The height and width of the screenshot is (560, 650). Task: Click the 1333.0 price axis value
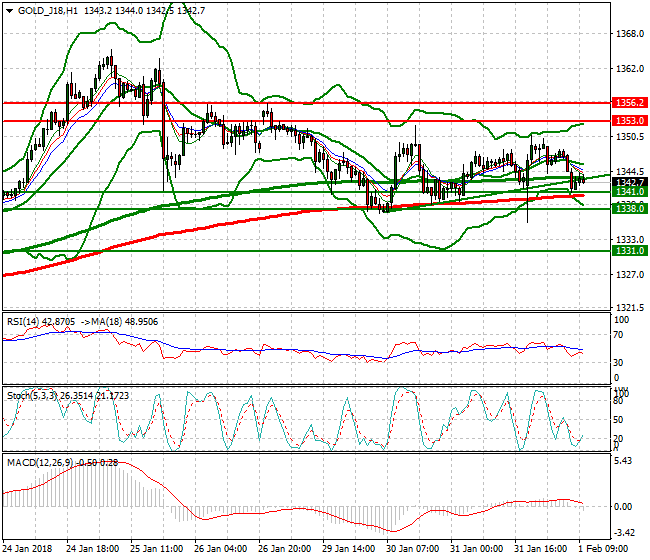pos(630,240)
